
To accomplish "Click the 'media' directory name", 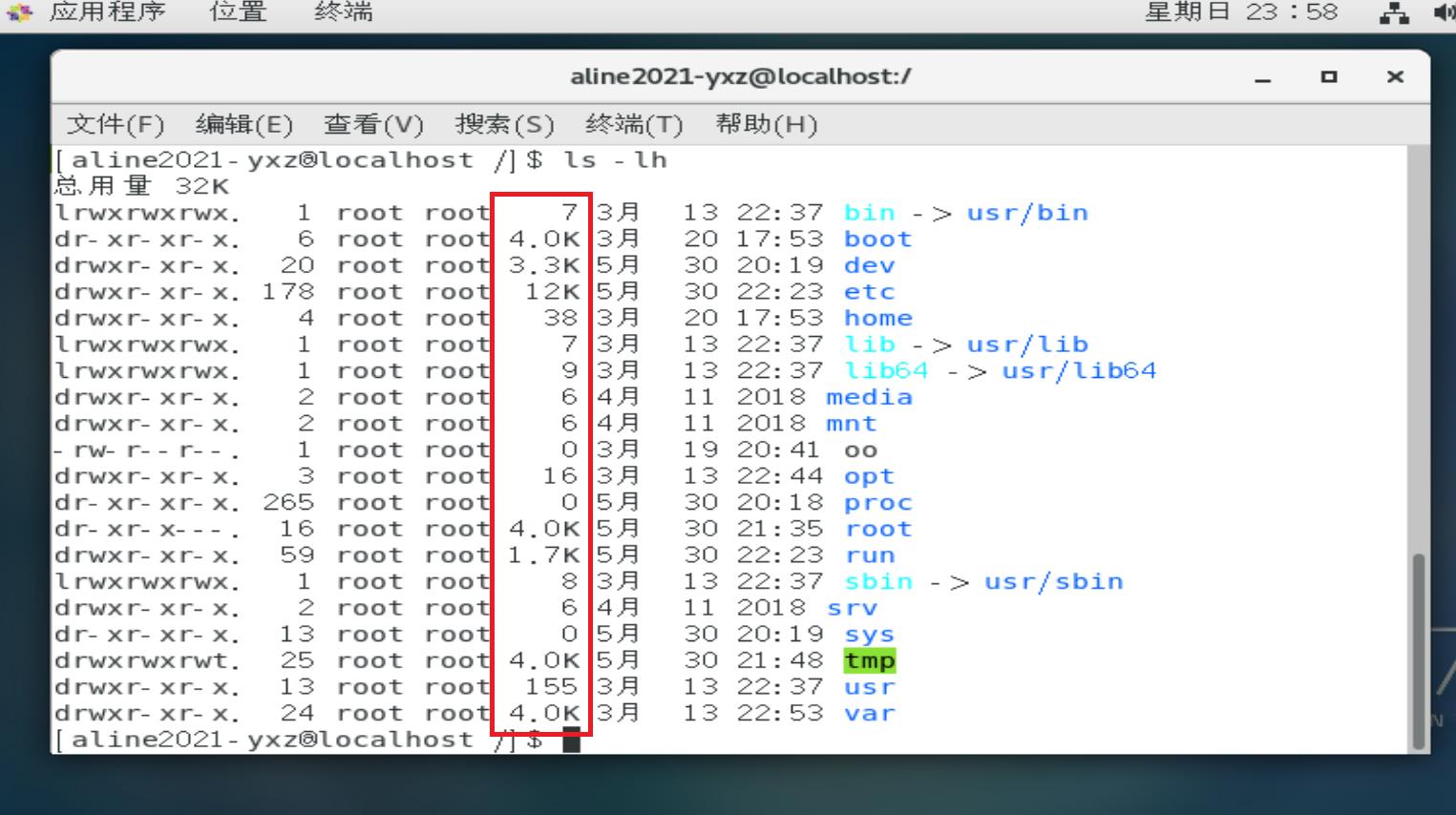I will point(869,397).
